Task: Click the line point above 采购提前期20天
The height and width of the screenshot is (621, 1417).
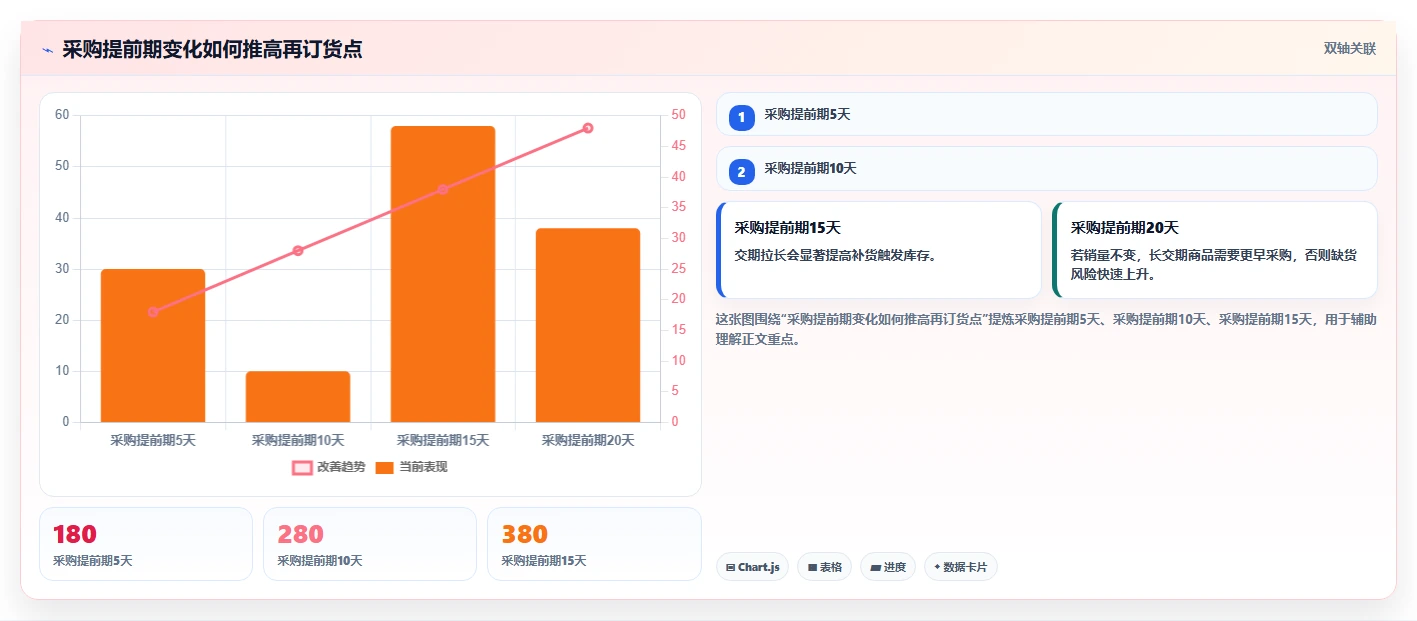Action: click(588, 128)
